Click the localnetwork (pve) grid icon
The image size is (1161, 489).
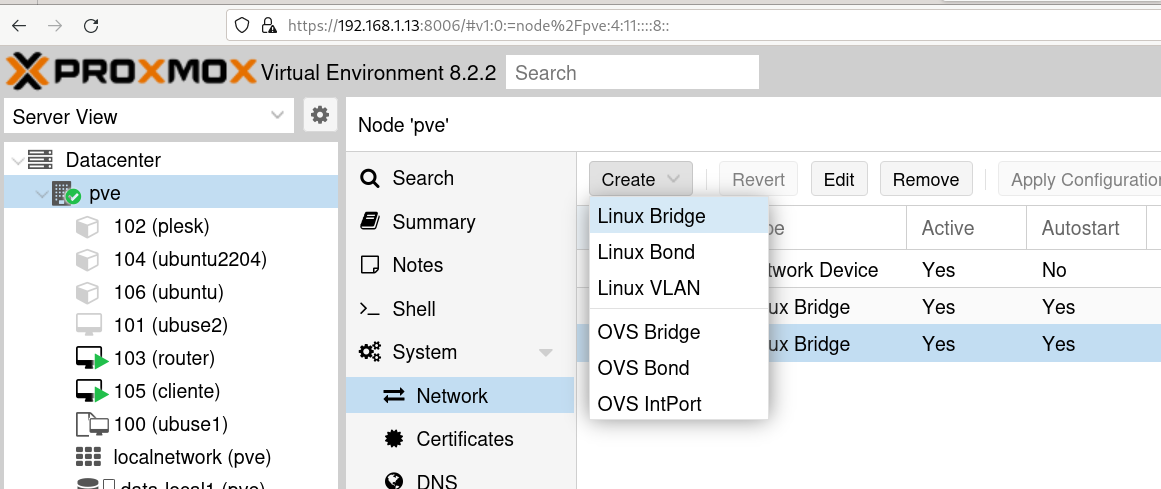tap(89, 457)
